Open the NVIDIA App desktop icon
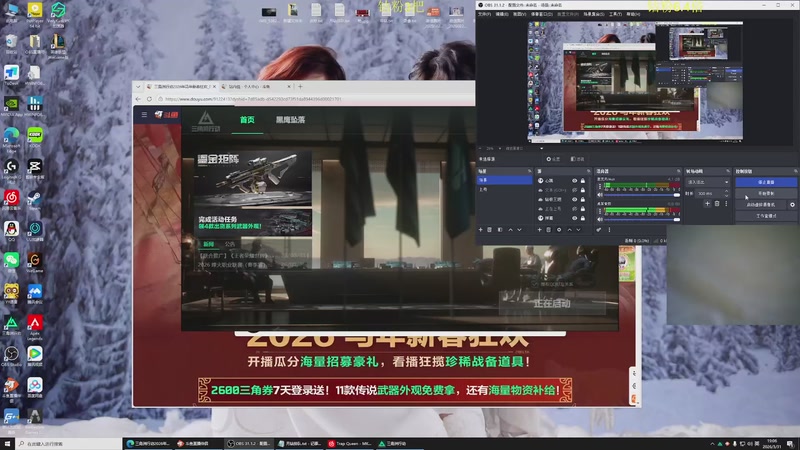Image resolution: width=800 pixels, height=450 pixels. click(x=11, y=107)
